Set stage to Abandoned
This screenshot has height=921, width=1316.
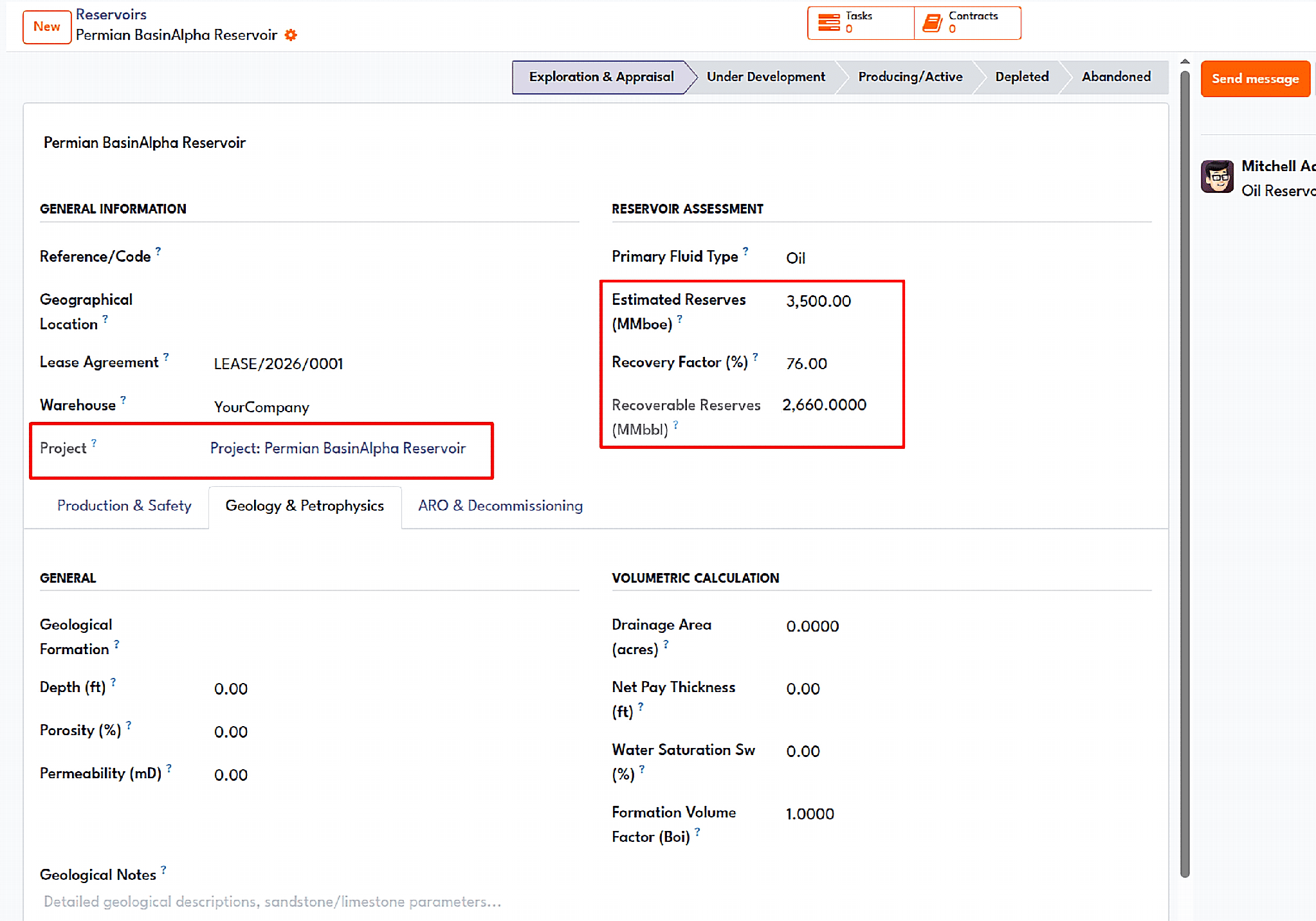[1116, 77]
